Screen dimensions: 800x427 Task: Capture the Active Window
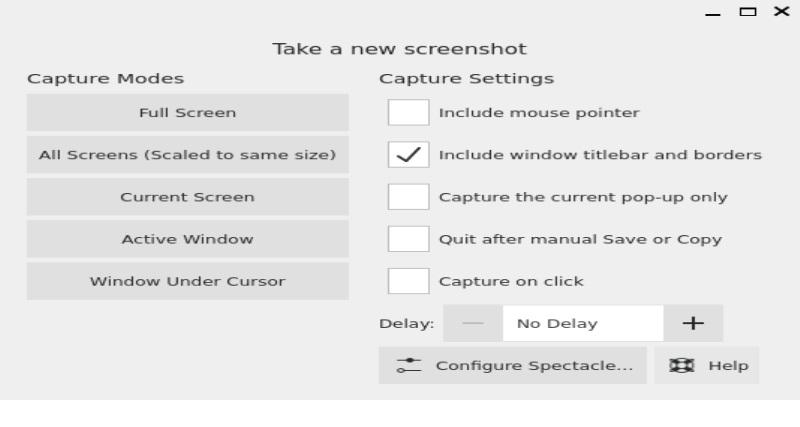tap(187, 239)
